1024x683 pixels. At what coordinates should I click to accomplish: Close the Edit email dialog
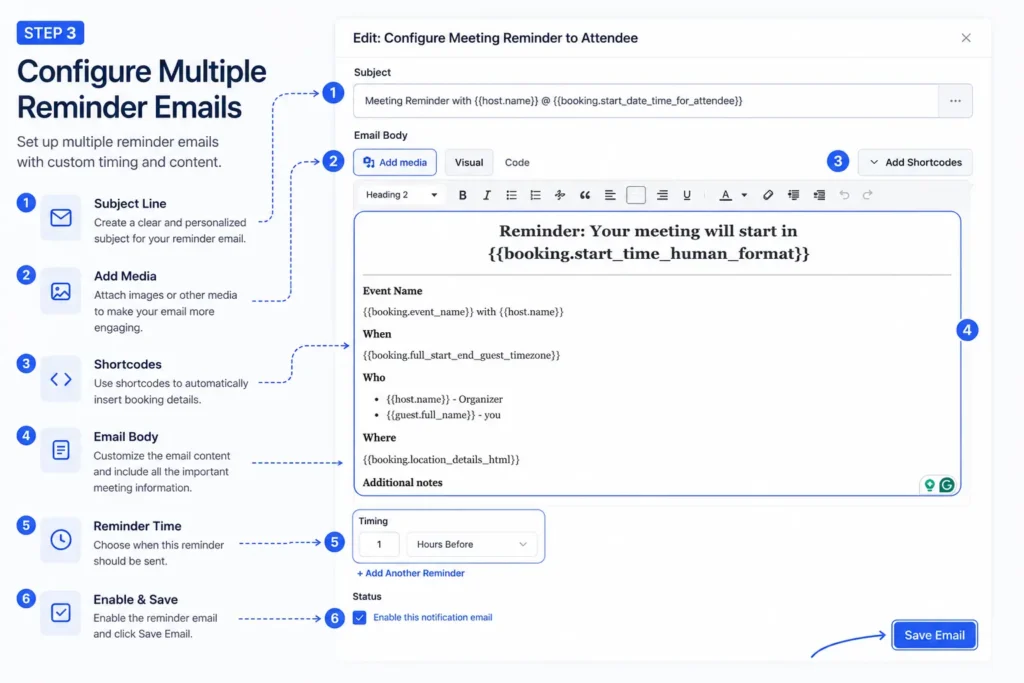pos(966,38)
